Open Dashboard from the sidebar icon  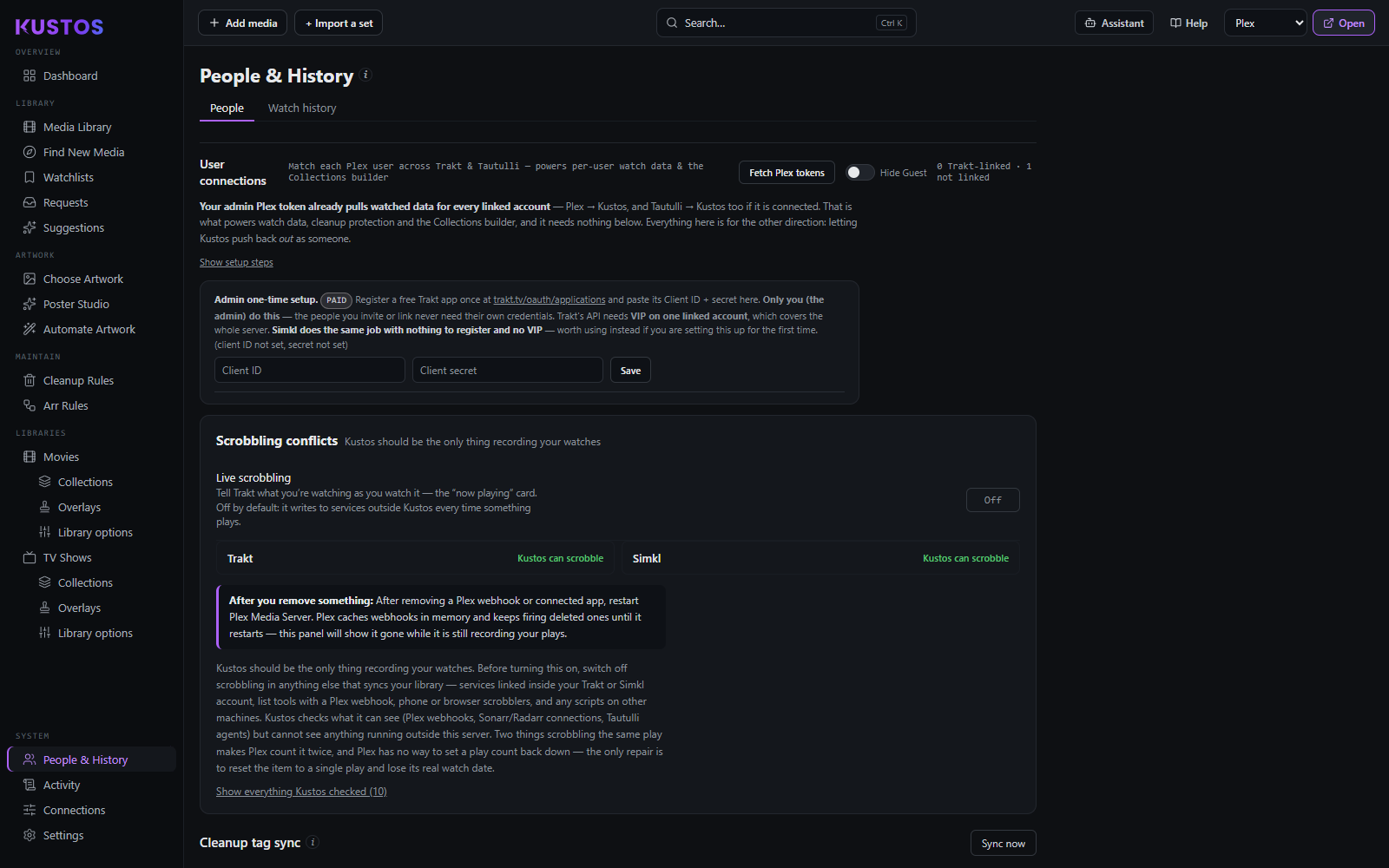tap(30, 76)
